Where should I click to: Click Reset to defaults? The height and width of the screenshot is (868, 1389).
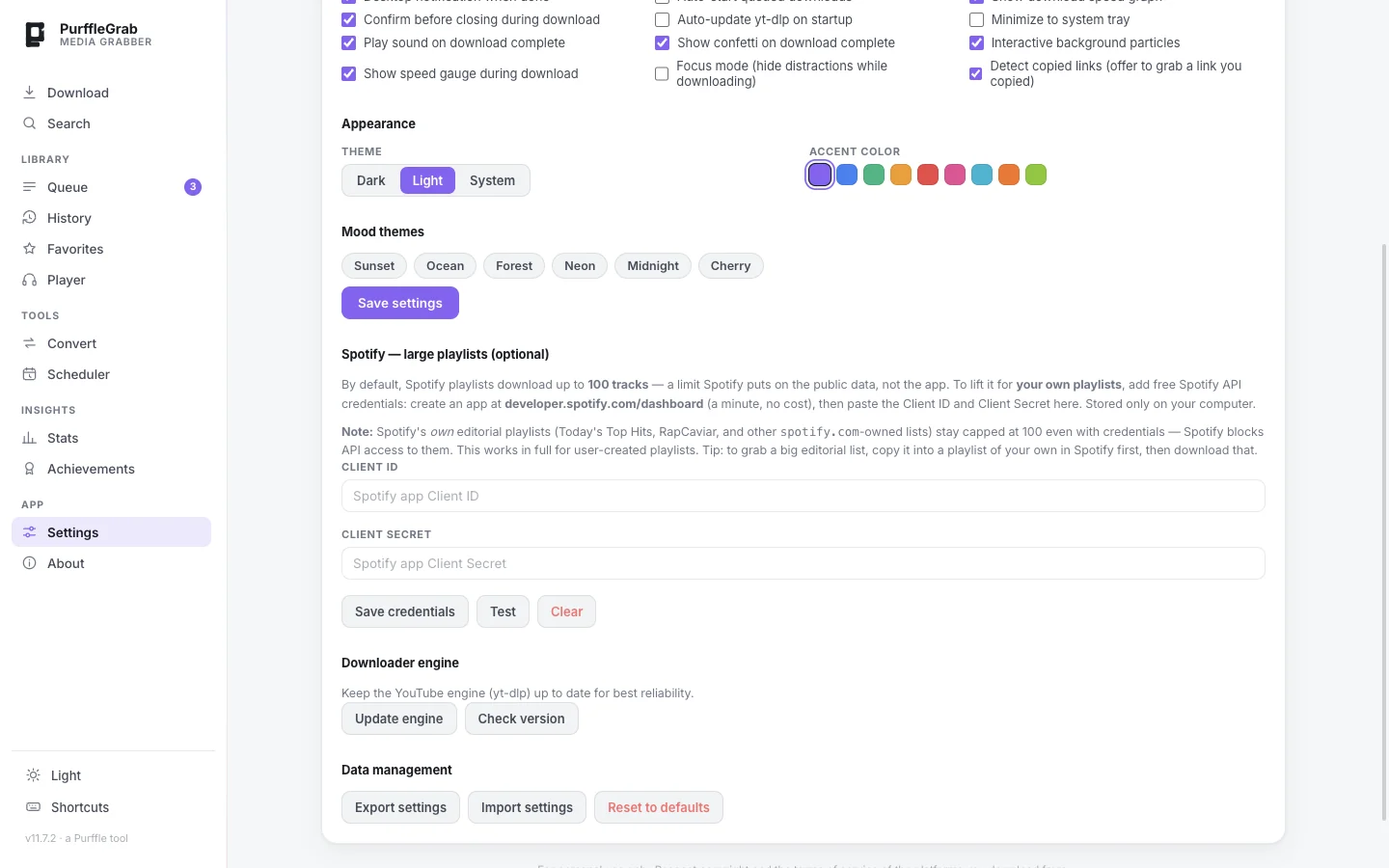pos(659,807)
